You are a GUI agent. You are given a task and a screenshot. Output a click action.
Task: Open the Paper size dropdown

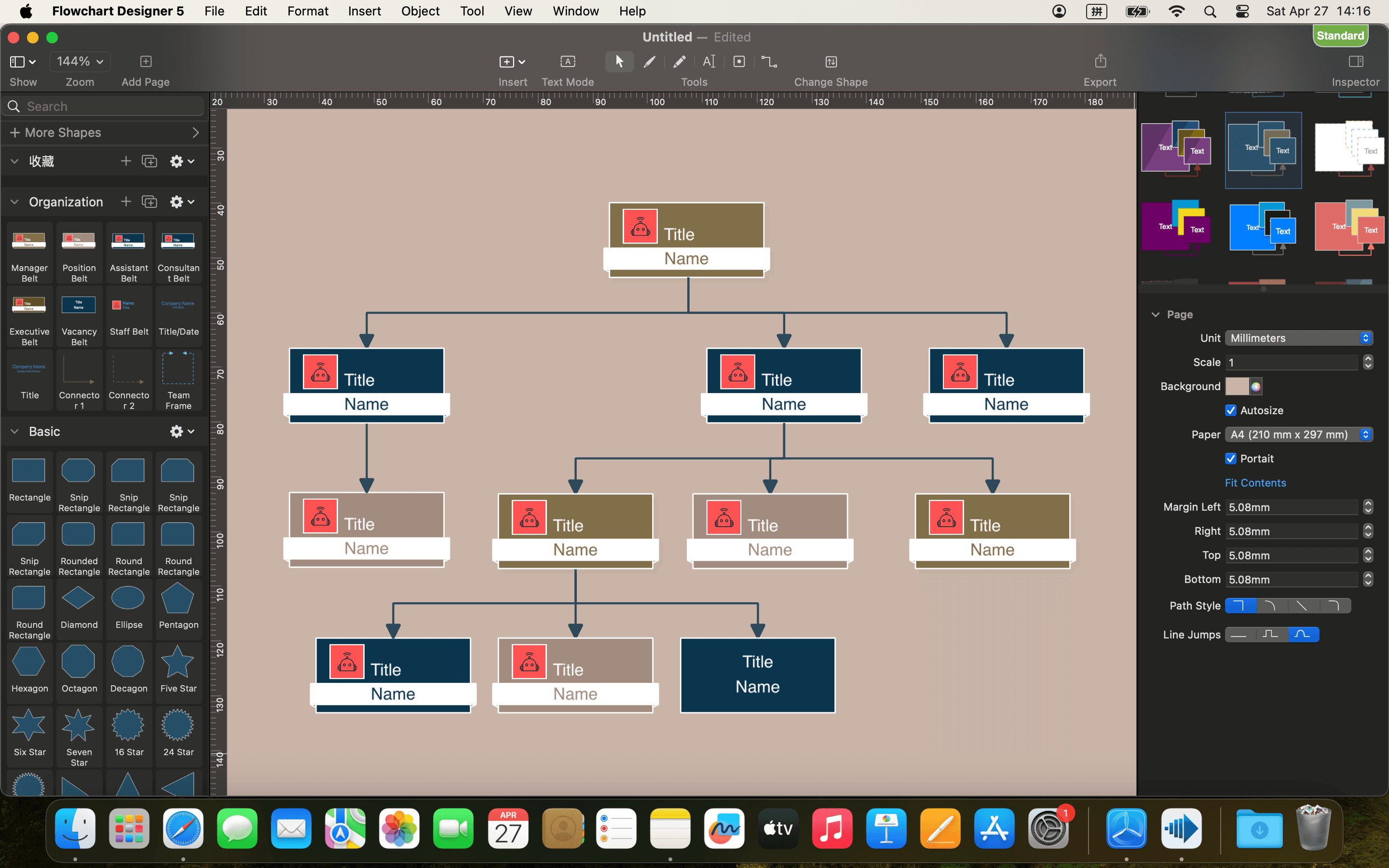coord(1298,434)
